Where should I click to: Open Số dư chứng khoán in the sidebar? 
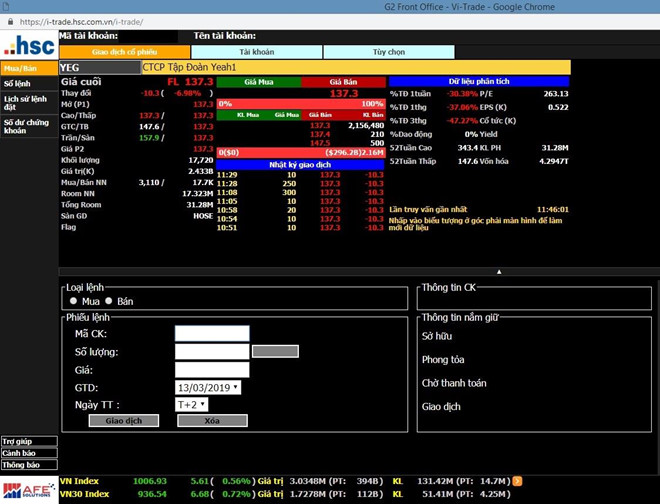25,126
